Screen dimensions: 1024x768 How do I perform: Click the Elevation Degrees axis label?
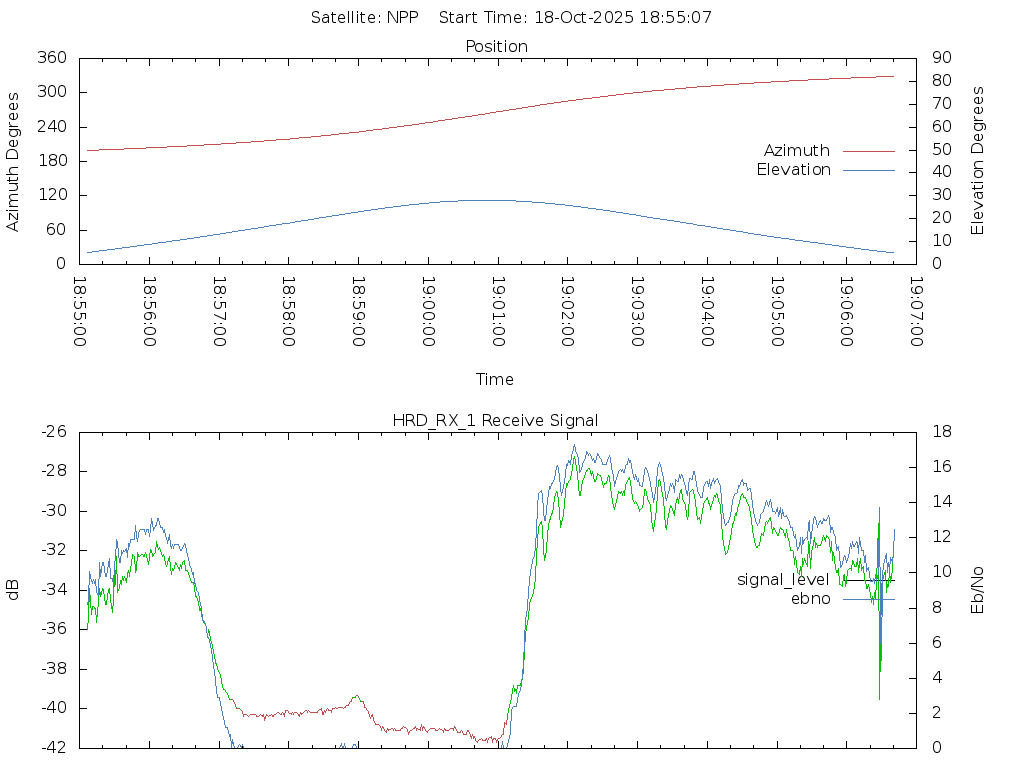(x=978, y=161)
